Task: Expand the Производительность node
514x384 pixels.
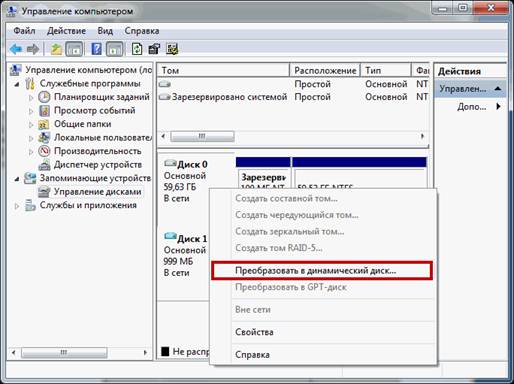Action: 31,152
